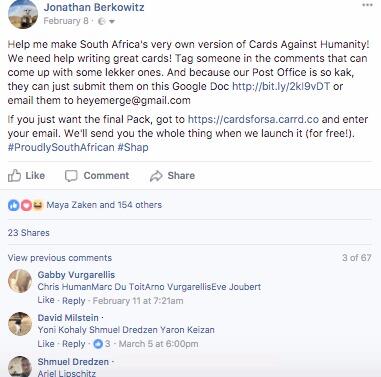Click the Share arrow icon
The width and height of the screenshot is (381, 377).
(156, 176)
